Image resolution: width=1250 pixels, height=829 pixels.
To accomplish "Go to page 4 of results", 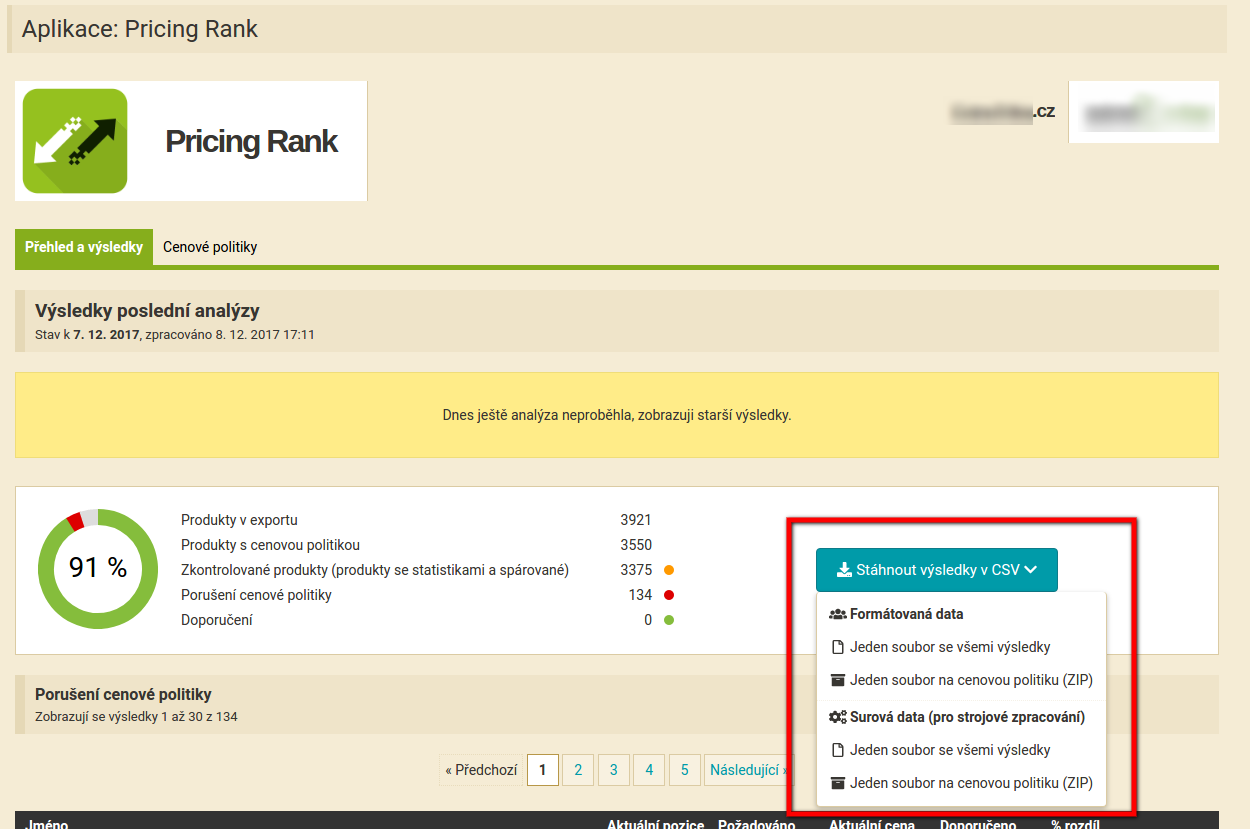I will pos(649,770).
